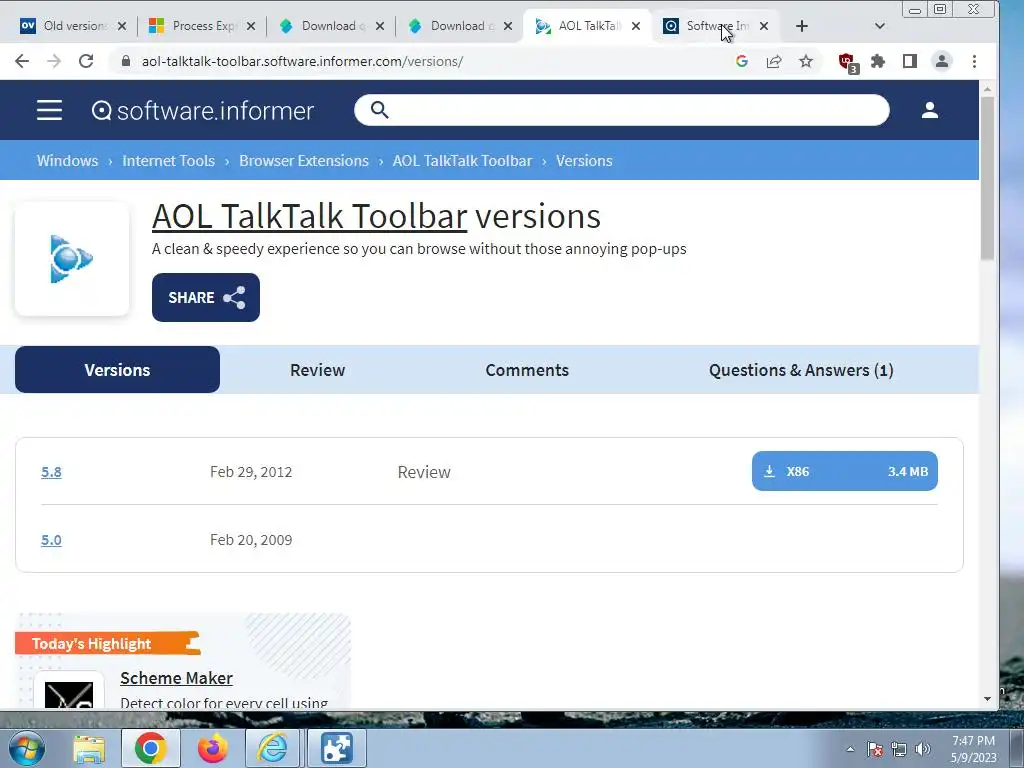1024x768 pixels.
Task: Launch Internet Explorer from the taskbar
Action: 272,748
